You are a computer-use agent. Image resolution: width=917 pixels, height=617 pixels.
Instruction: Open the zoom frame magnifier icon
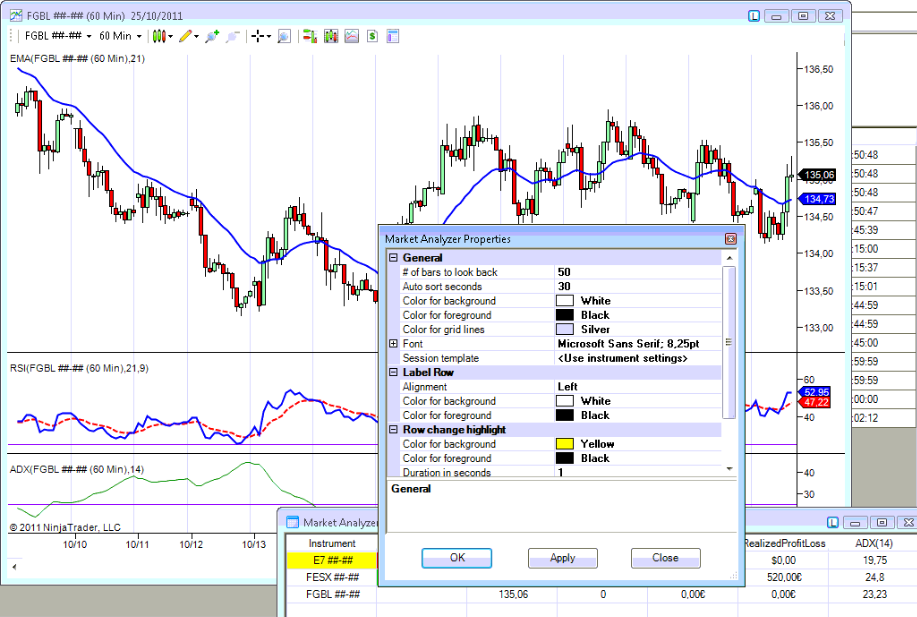point(284,36)
